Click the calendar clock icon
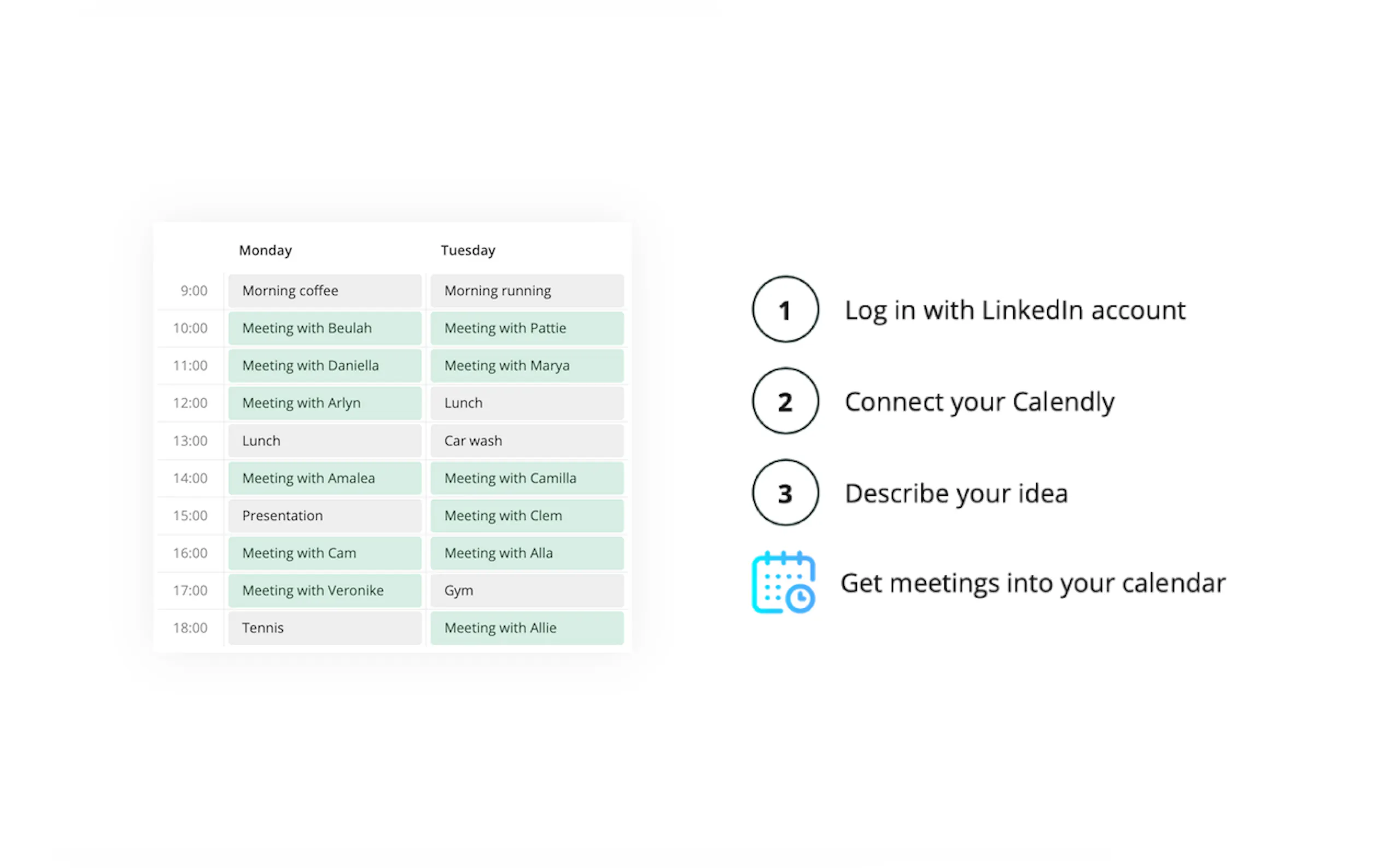Image resolution: width=1389 pixels, height=868 pixels. pos(784,583)
